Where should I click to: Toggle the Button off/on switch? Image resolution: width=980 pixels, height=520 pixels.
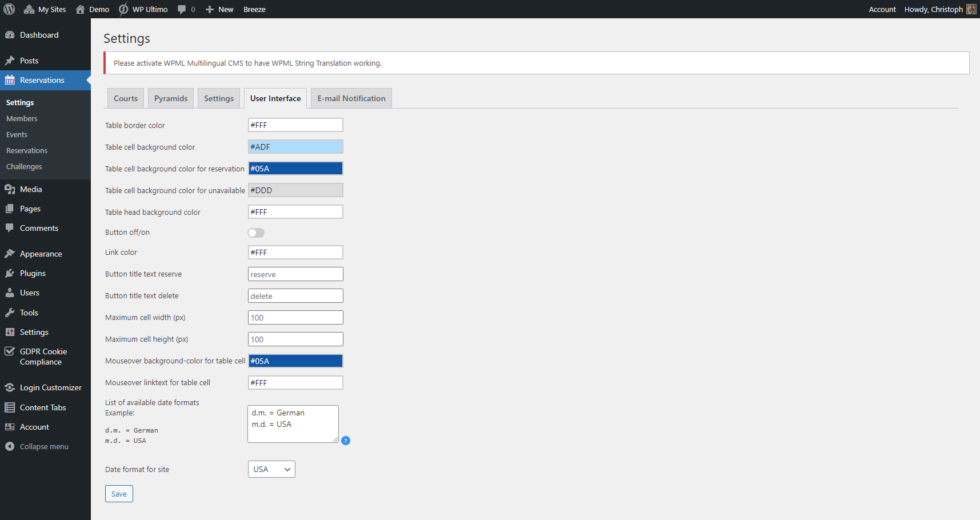256,233
